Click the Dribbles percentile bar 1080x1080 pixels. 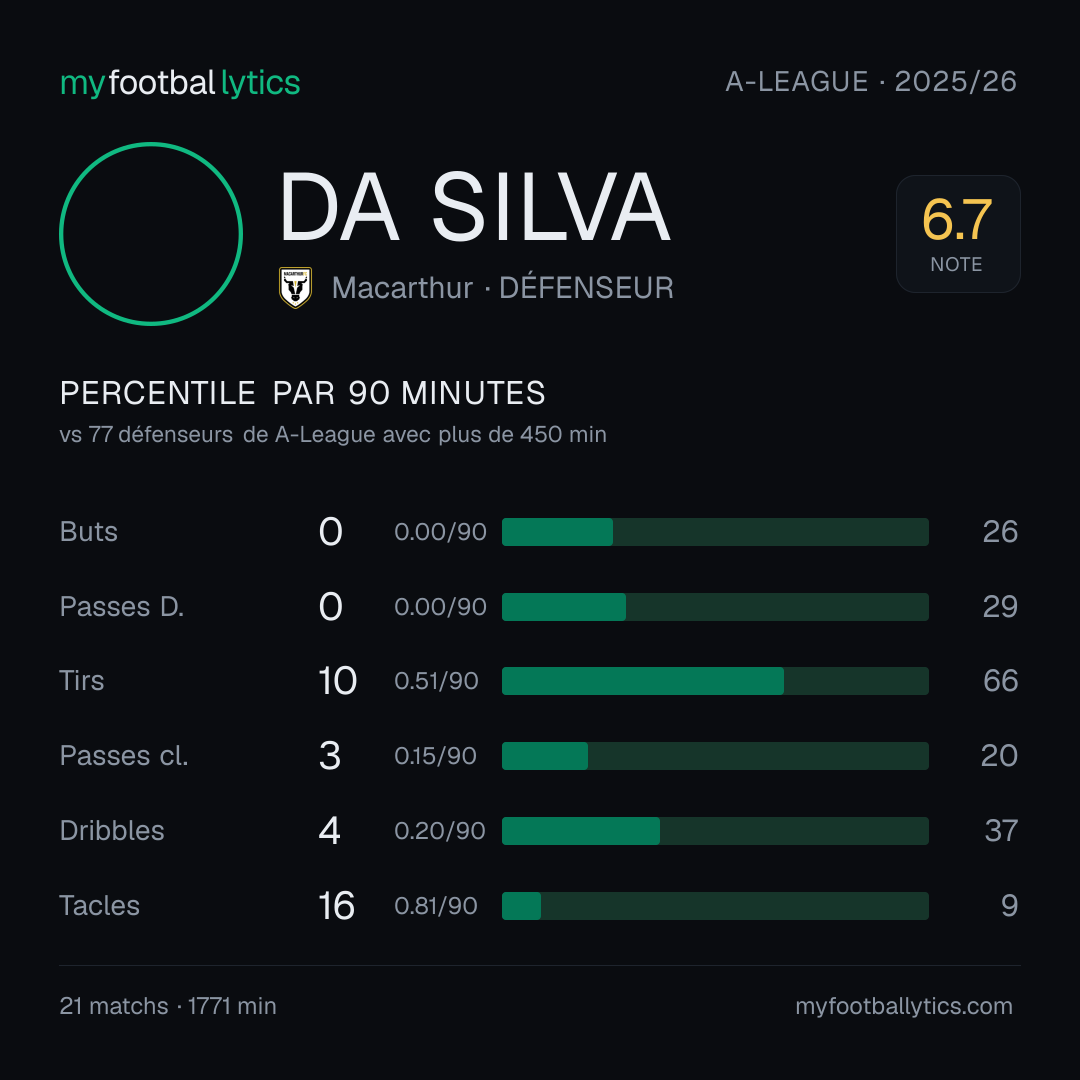click(715, 831)
